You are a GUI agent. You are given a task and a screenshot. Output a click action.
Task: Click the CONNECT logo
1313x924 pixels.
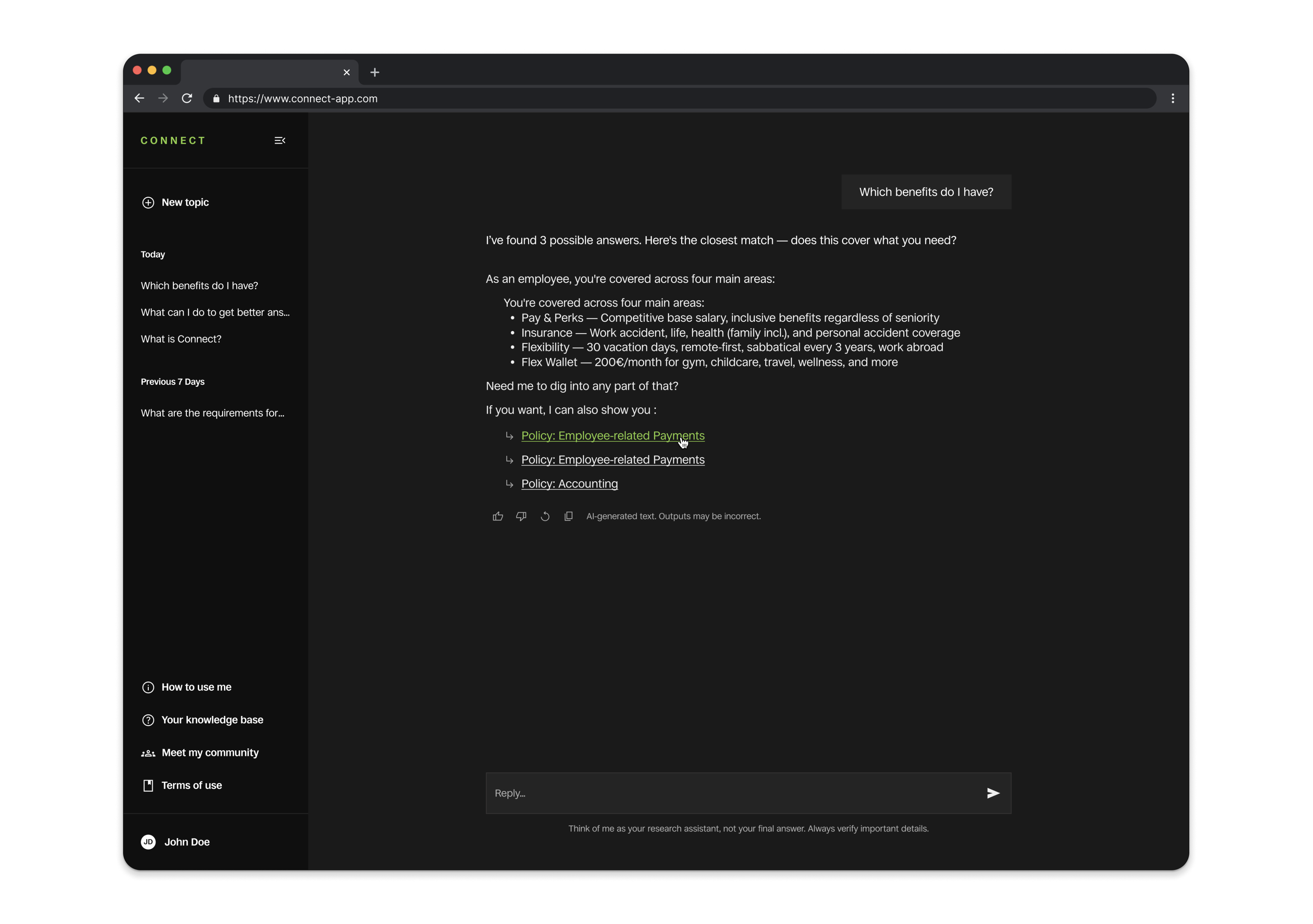(173, 141)
